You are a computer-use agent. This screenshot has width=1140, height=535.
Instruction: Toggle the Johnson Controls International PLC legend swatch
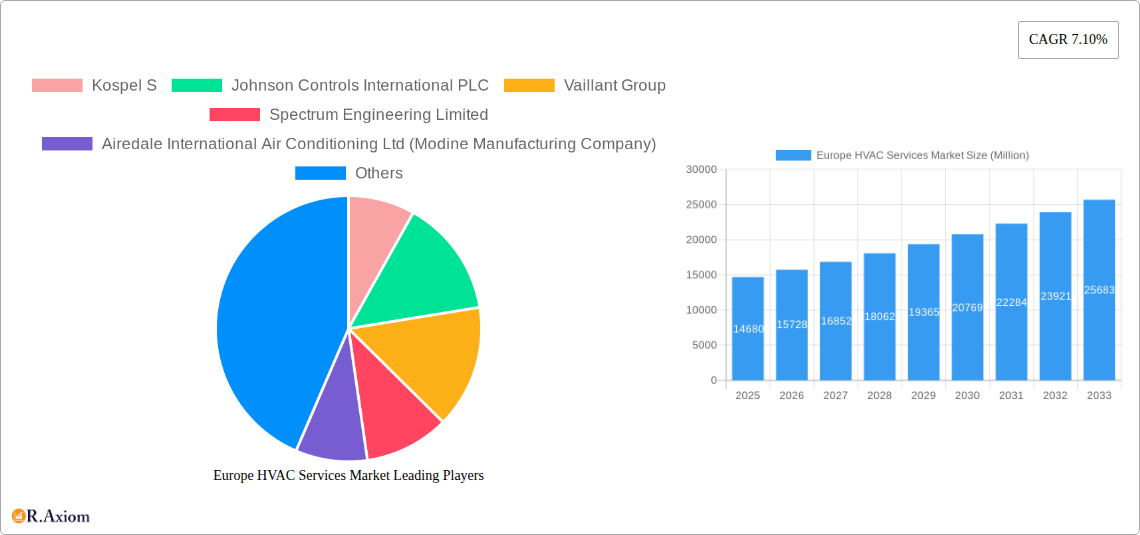coord(196,85)
